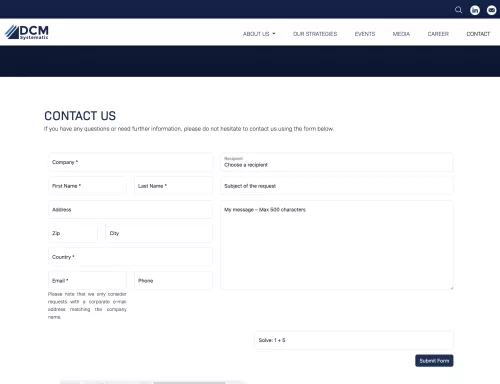The width and height of the screenshot is (500, 384).
Task: Click the corporate e-mail notice text
Action: [x=87, y=305]
